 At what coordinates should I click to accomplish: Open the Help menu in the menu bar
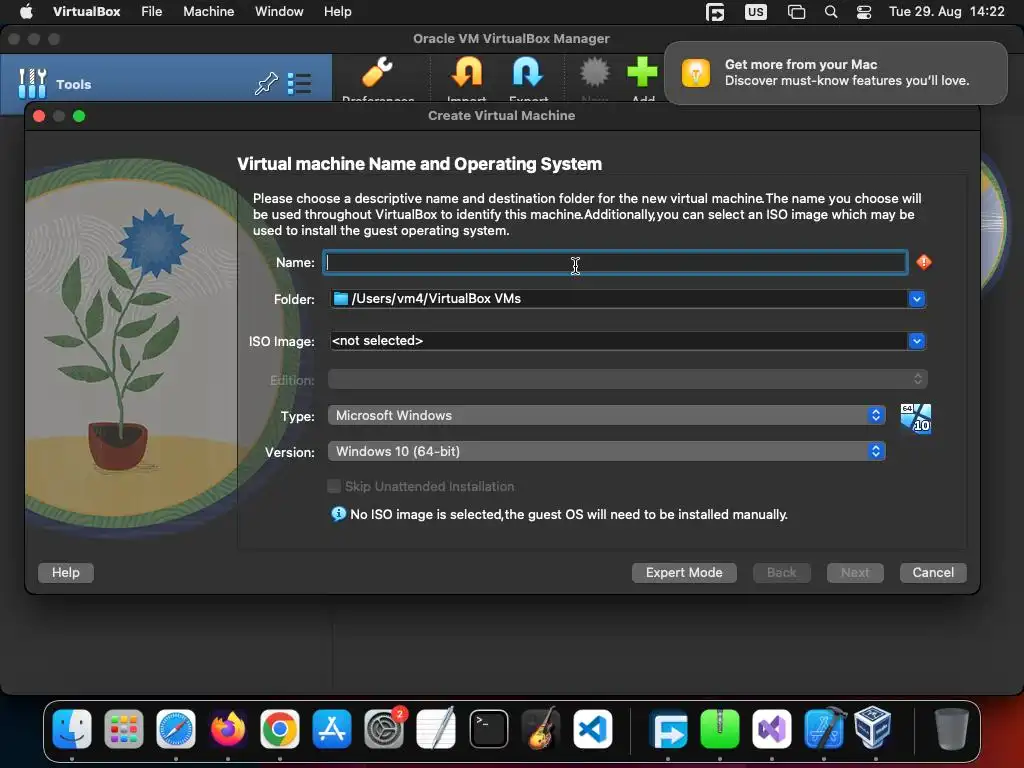click(338, 11)
